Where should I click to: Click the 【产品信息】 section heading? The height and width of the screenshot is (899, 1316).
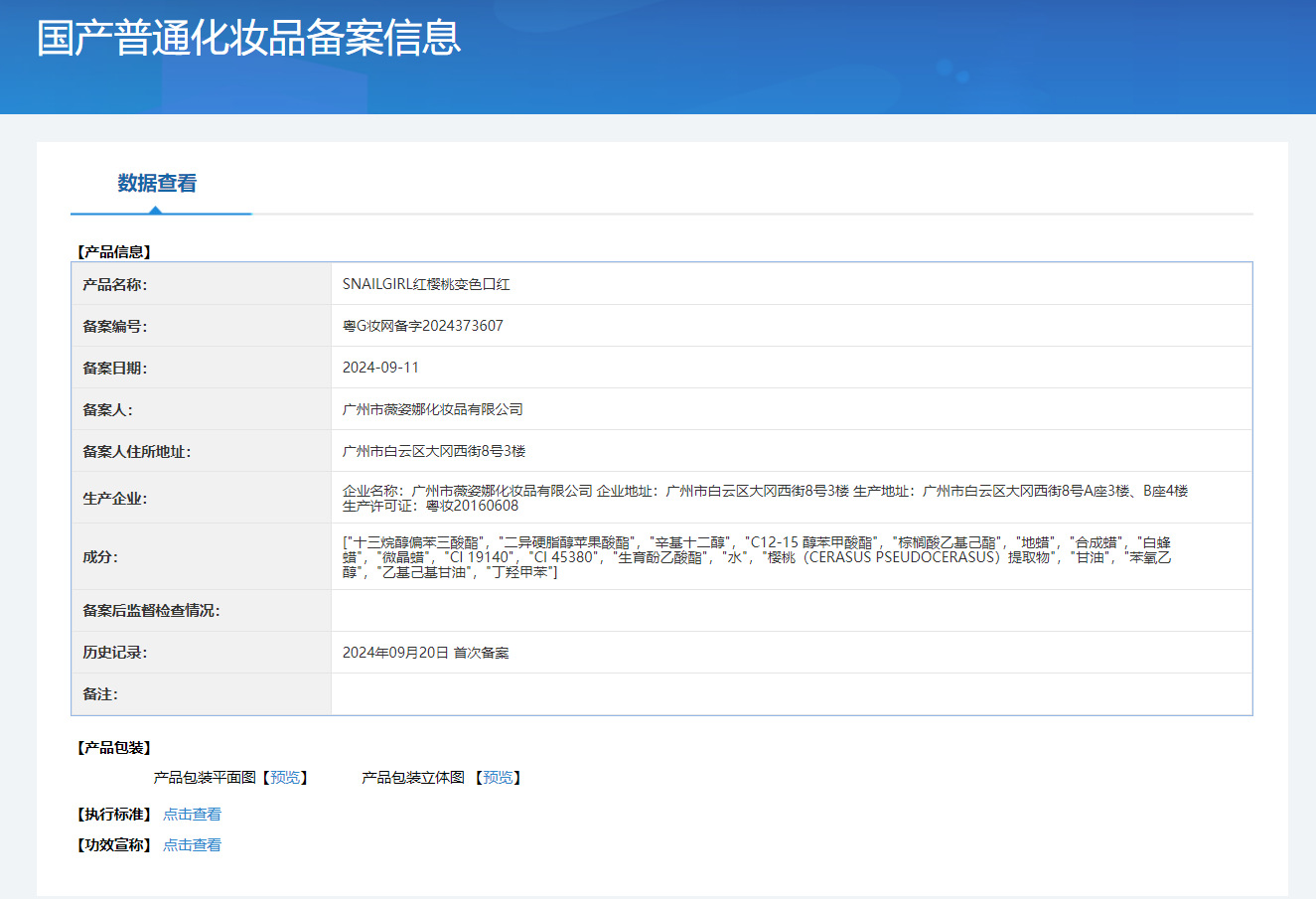(x=113, y=252)
